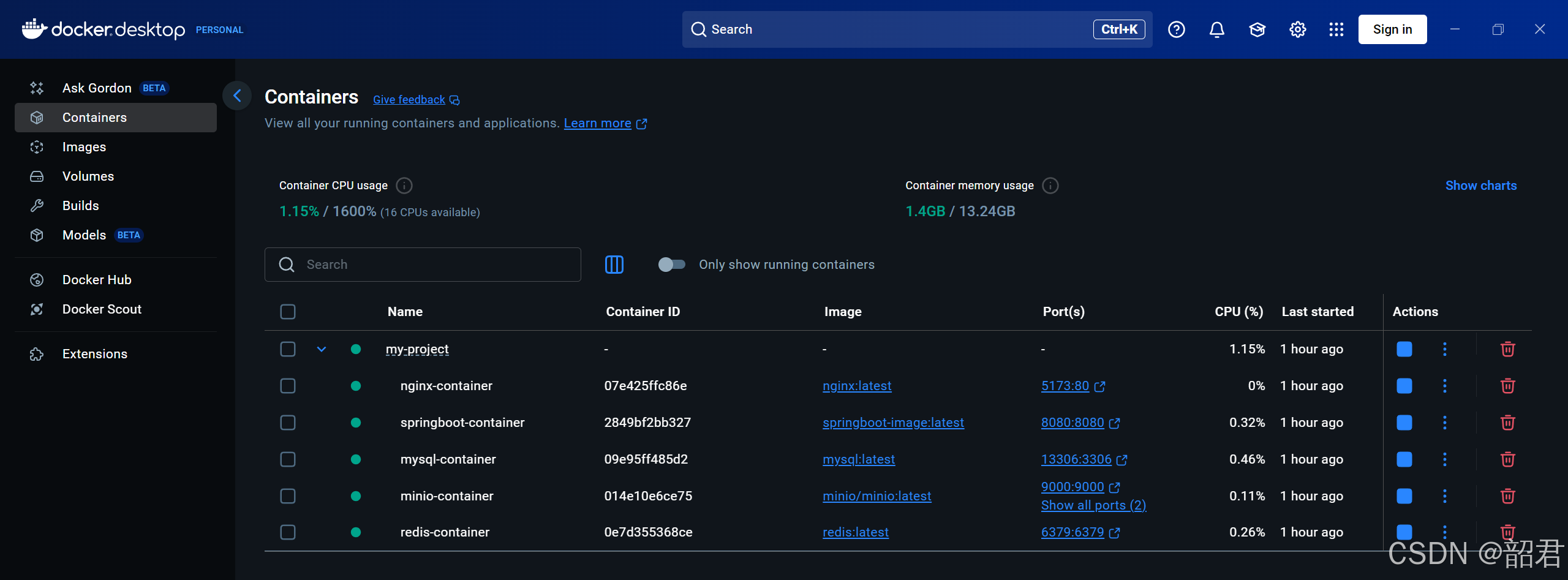1568x580 pixels.
Task: Open the mysql:latest image link
Action: (859, 459)
